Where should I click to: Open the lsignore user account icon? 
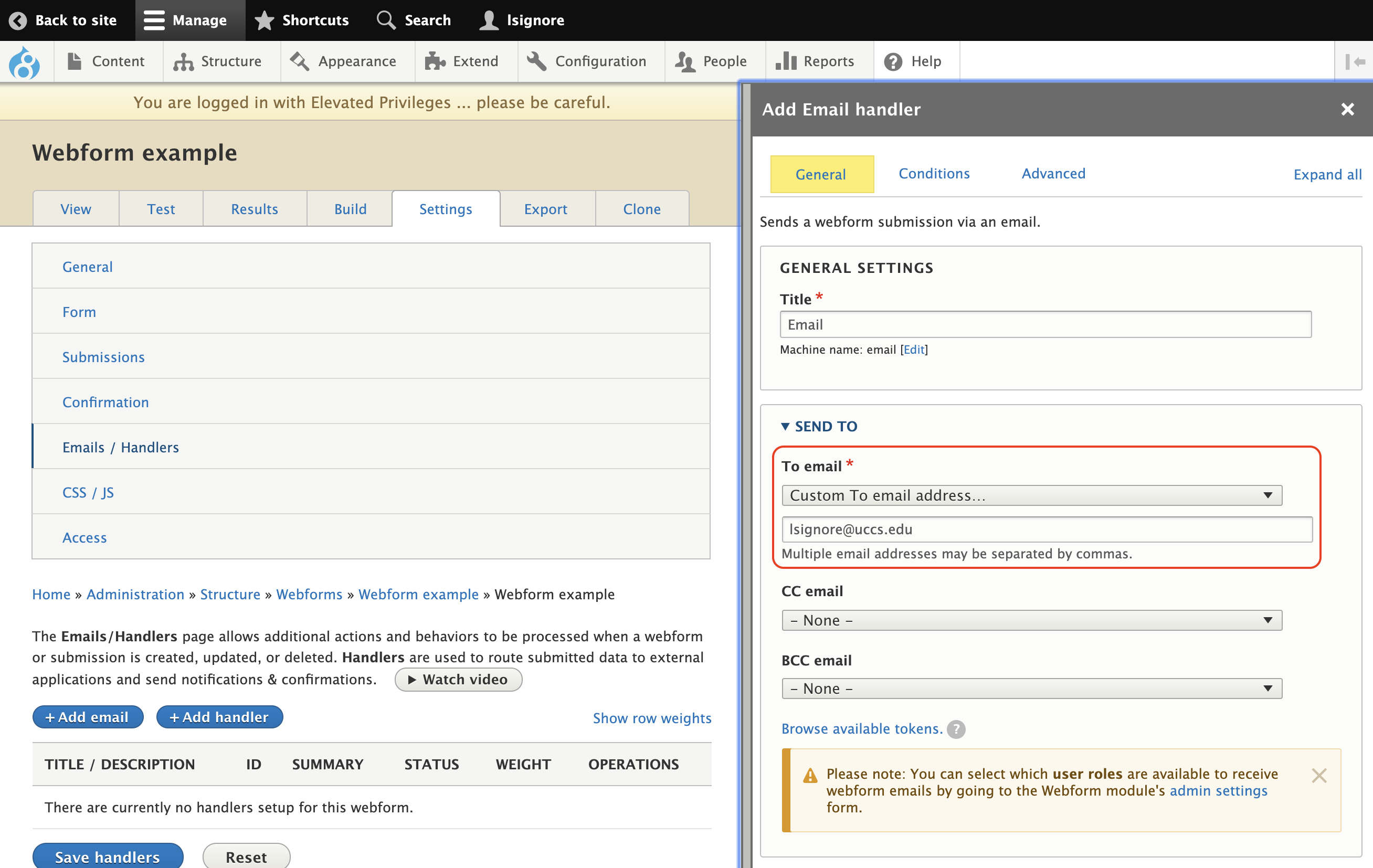pyautogui.click(x=489, y=20)
